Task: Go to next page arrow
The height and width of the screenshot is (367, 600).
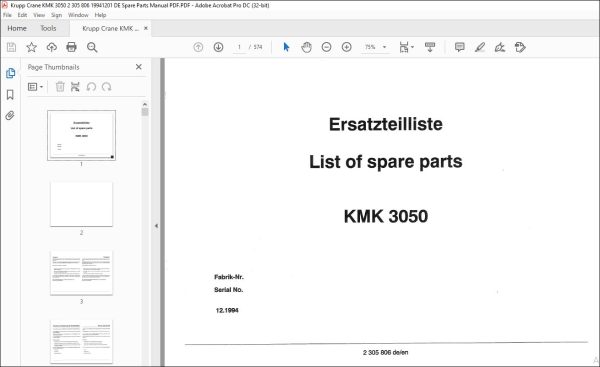Action: click(x=218, y=47)
